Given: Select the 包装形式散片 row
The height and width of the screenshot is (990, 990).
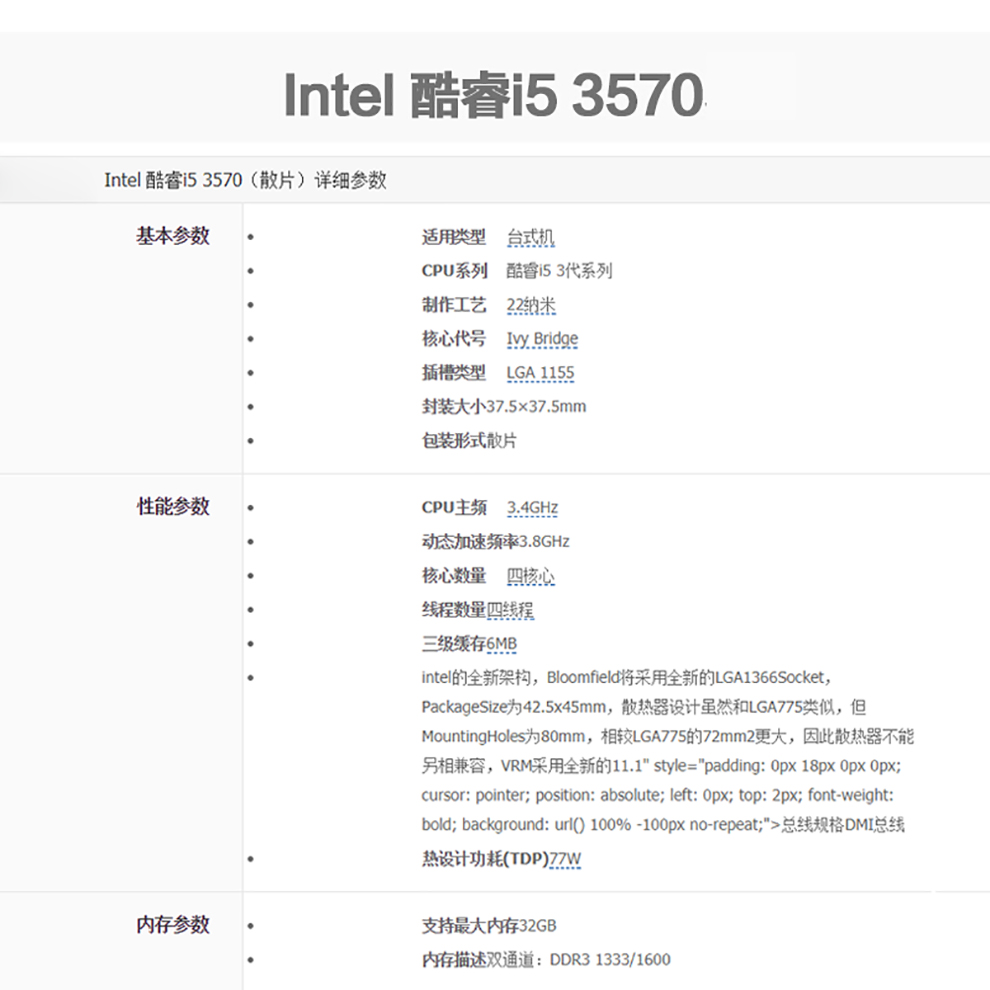Looking at the screenshot, I should pyautogui.click(x=469, y=441).
